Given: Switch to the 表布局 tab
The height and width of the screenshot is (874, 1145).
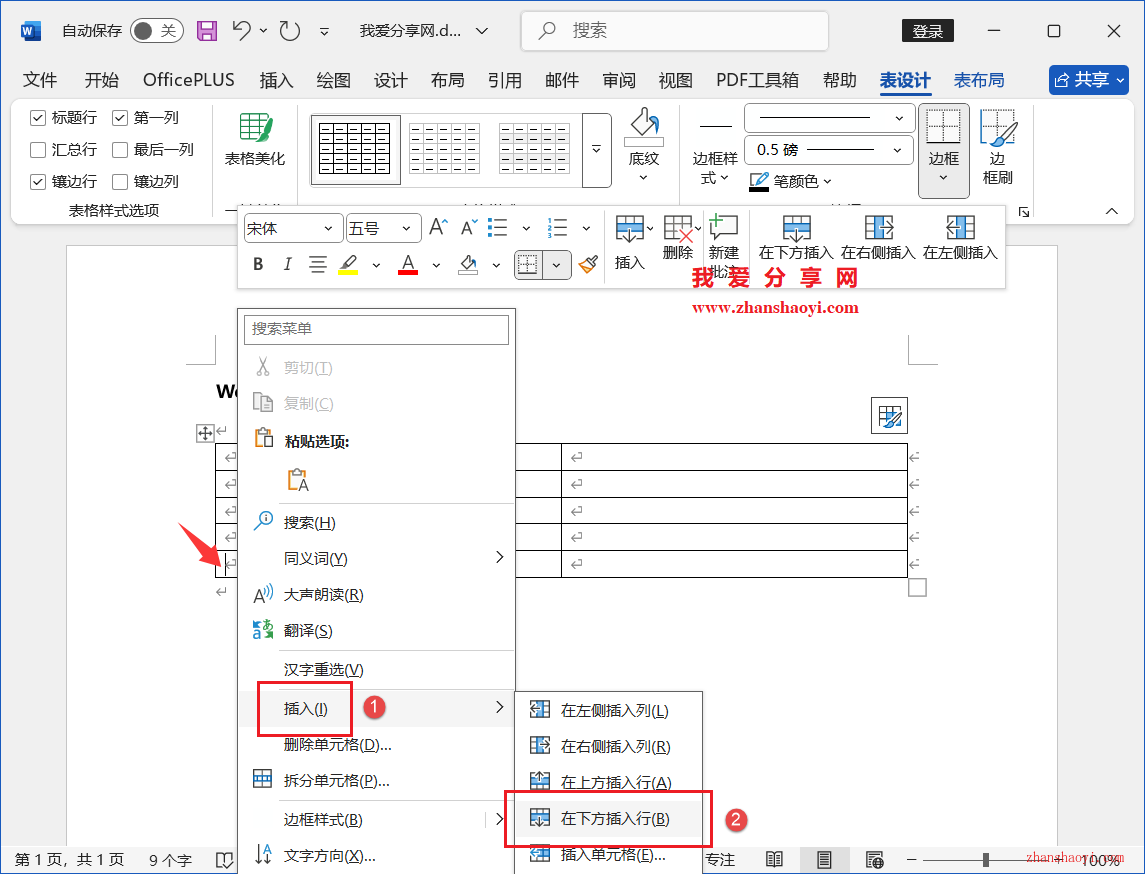Looking at the screenshot, I should tap(979, 80).
